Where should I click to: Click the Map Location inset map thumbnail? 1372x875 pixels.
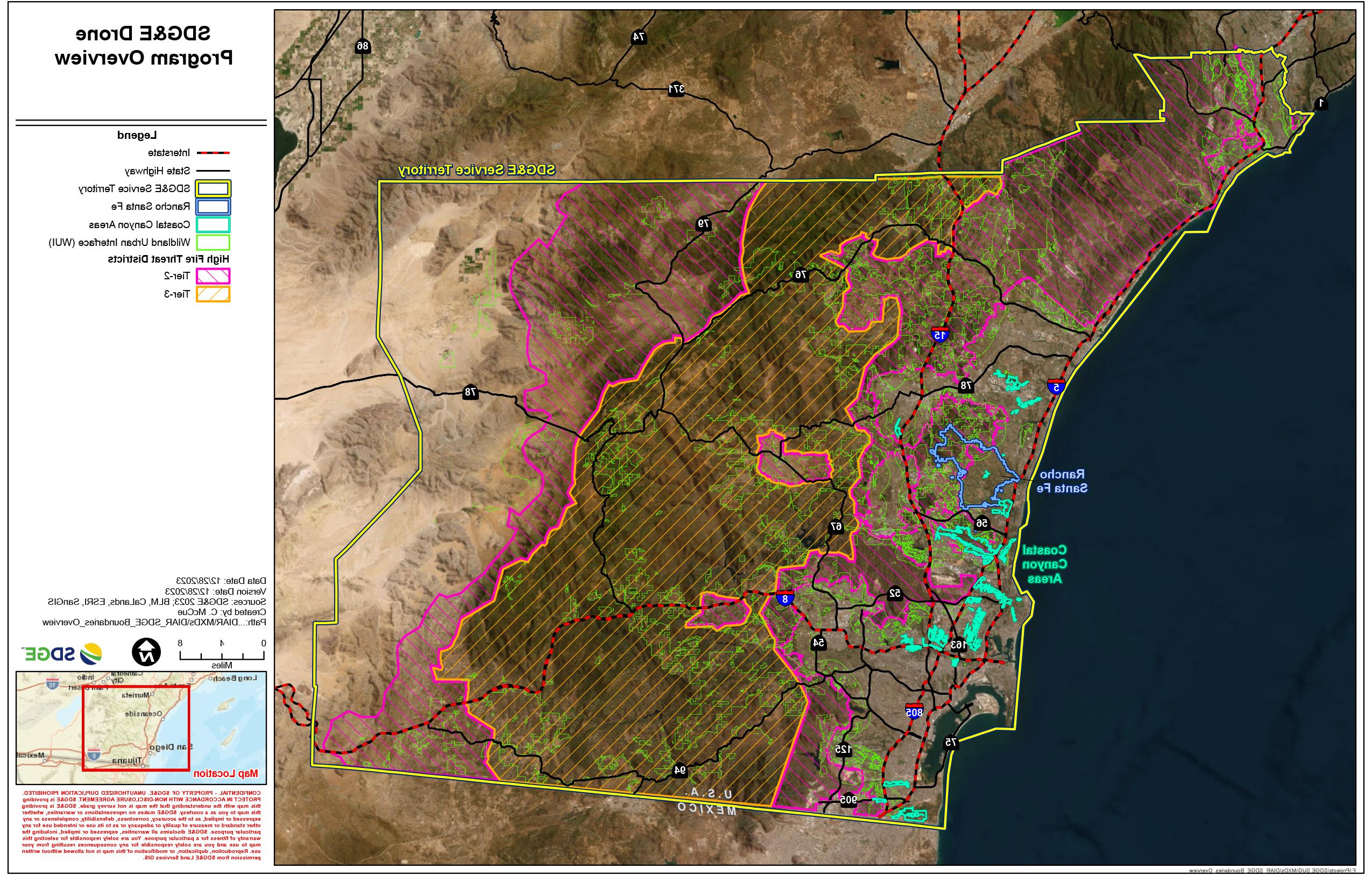click(x=141, y=728)
